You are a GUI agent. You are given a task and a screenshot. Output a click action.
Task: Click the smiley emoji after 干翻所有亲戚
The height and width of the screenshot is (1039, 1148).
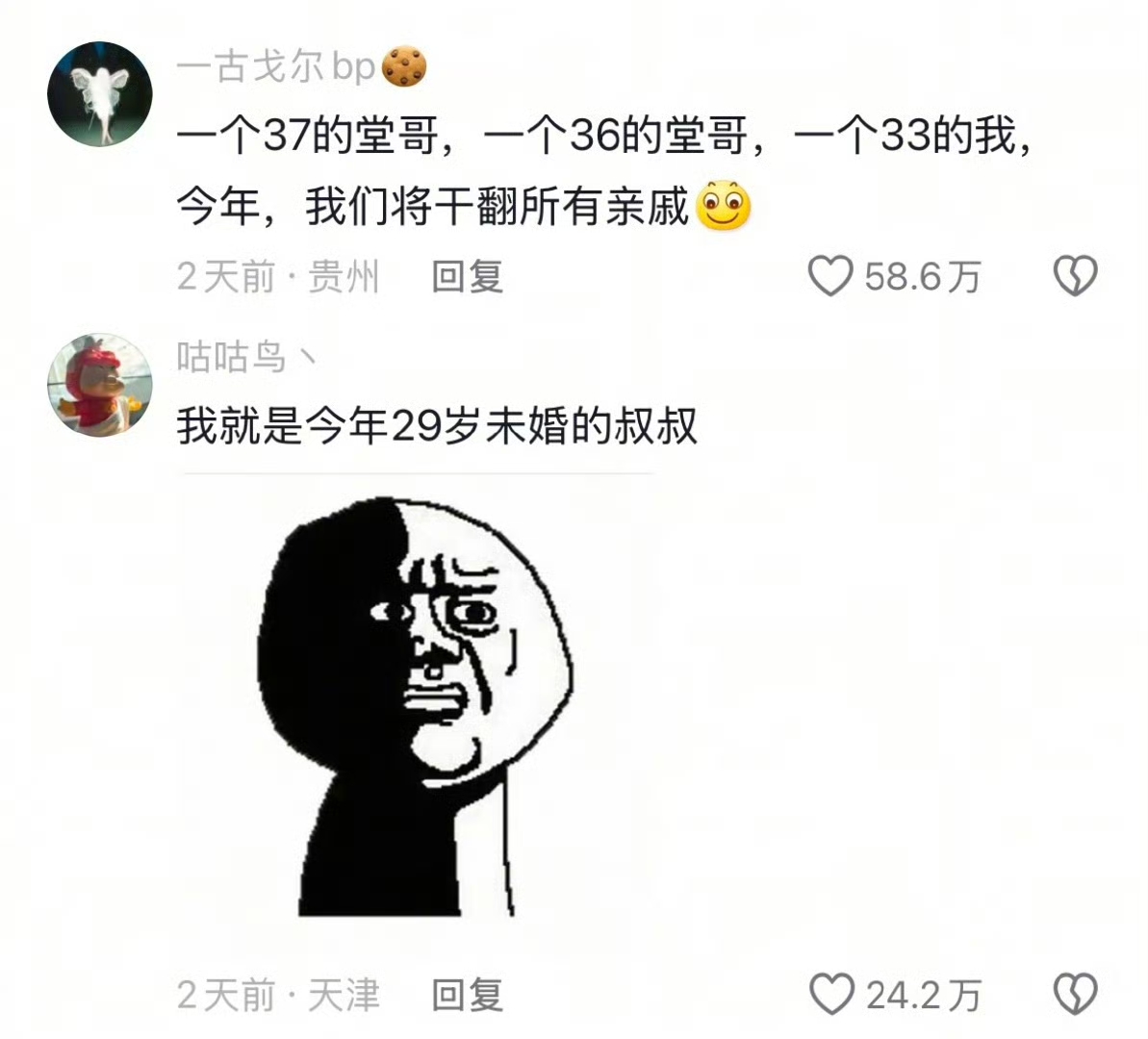click(x=724, y=206)
